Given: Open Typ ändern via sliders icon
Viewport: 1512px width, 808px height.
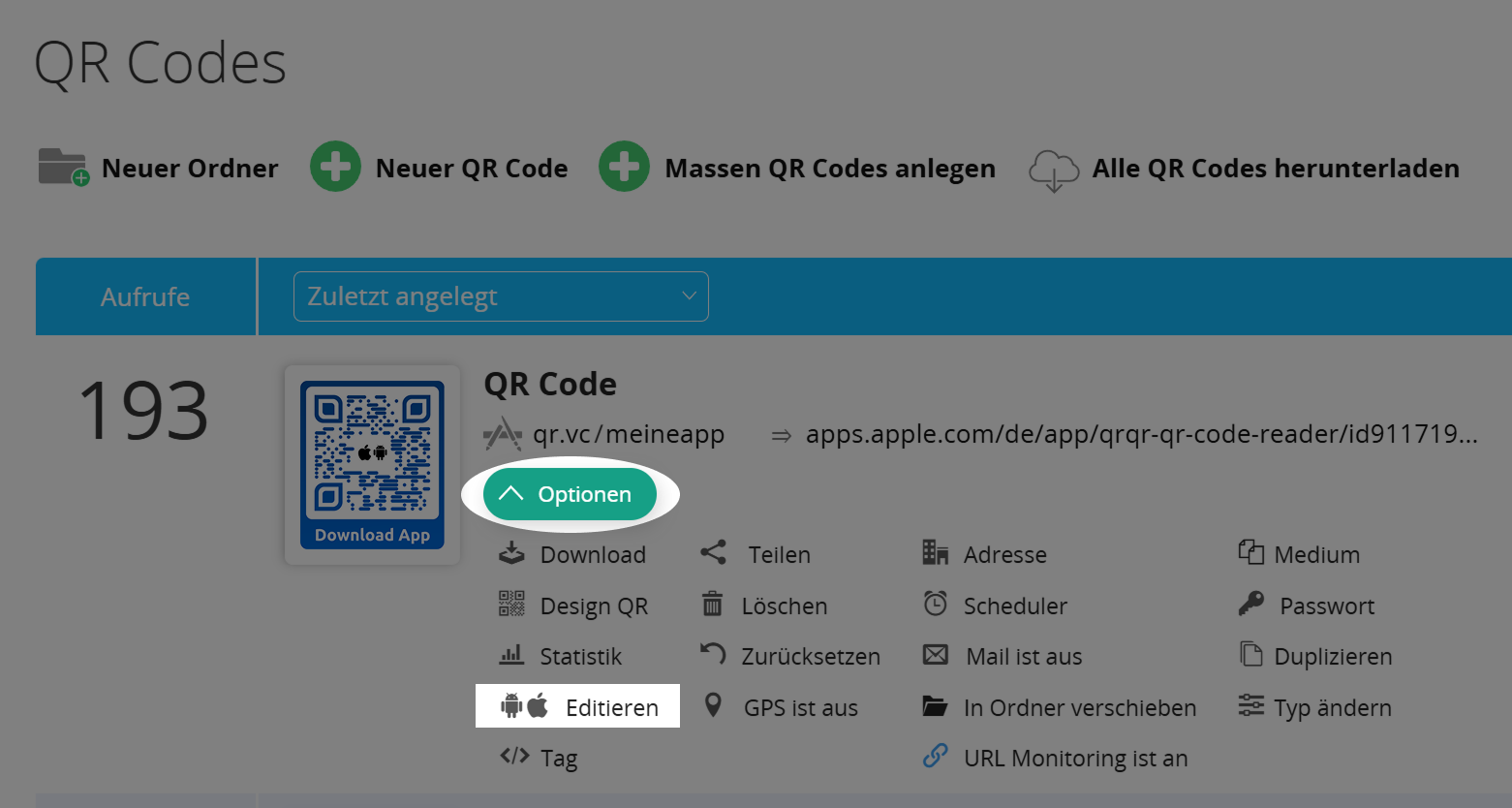Looking at the screenshot, I should (x=1251, y=706).
